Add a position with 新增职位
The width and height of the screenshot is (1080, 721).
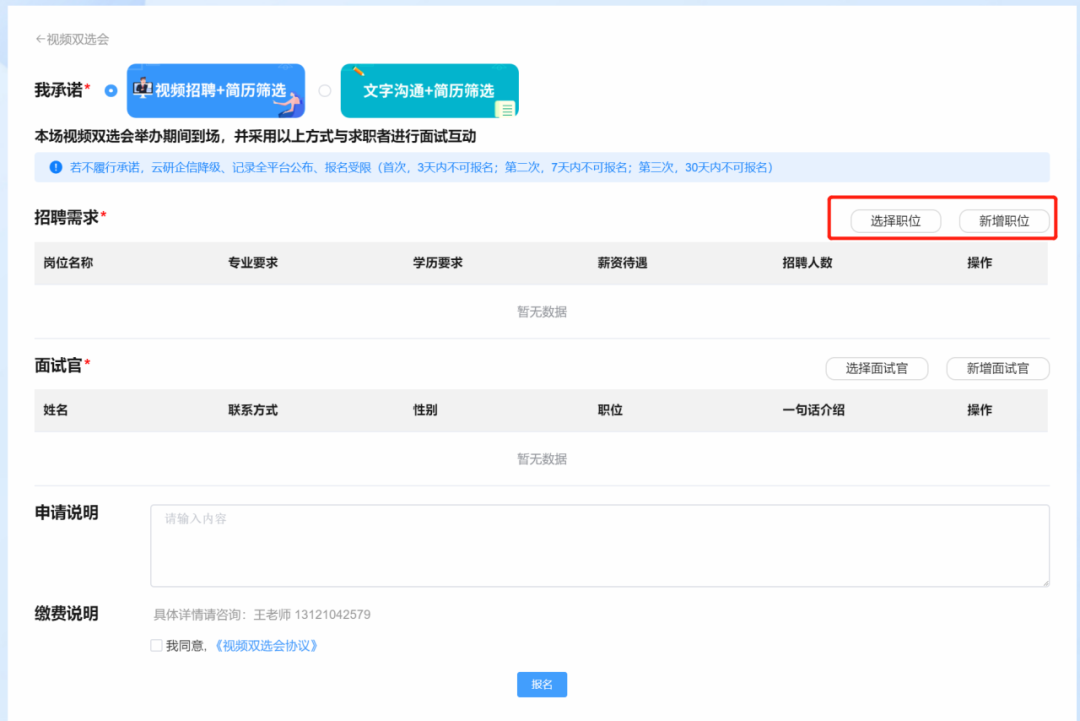click(1004, 221)
